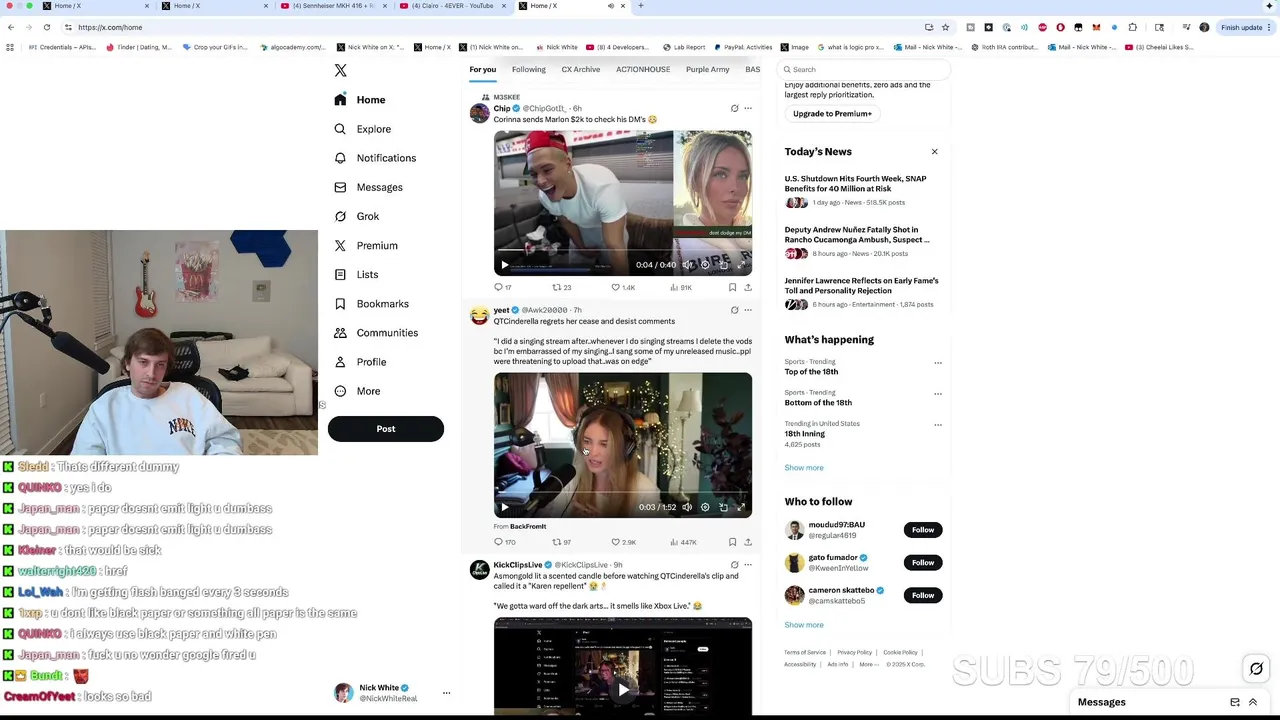Image resolution: width=1280 pixels, height=720 pixels.
Task: Open Communities in the sidebar
Action: coord(376,332)
